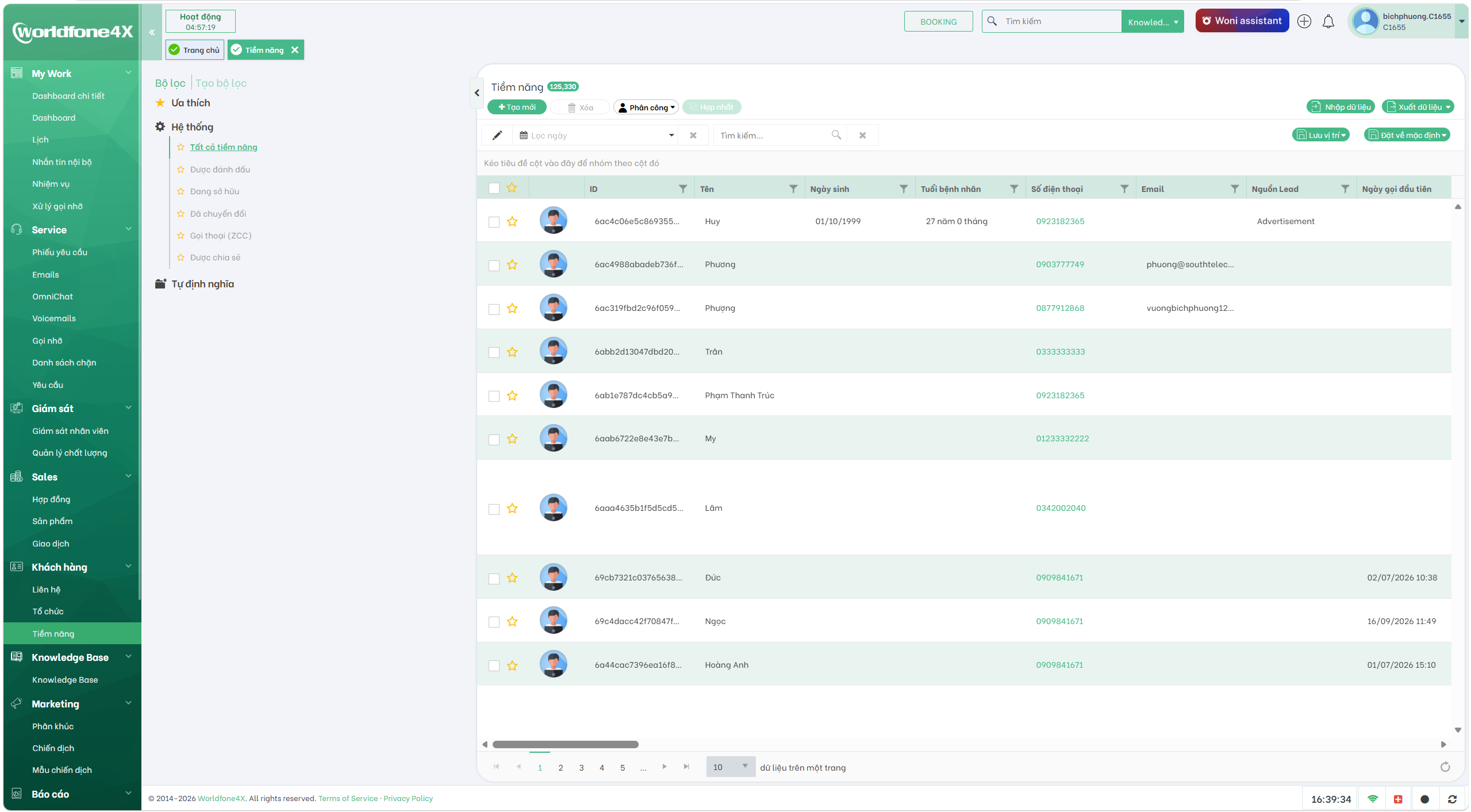Open the Lưu vị trí dropdown
Image resolution: width=1471 pixels, height=812 pixels.
point(1321,135)
